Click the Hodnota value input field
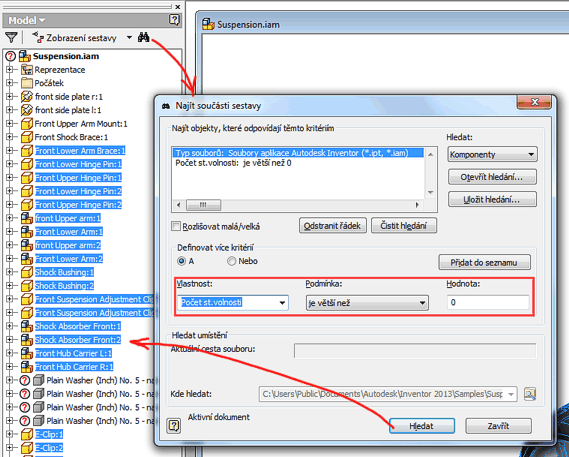 pyautogui.click(x=488, y=302)
